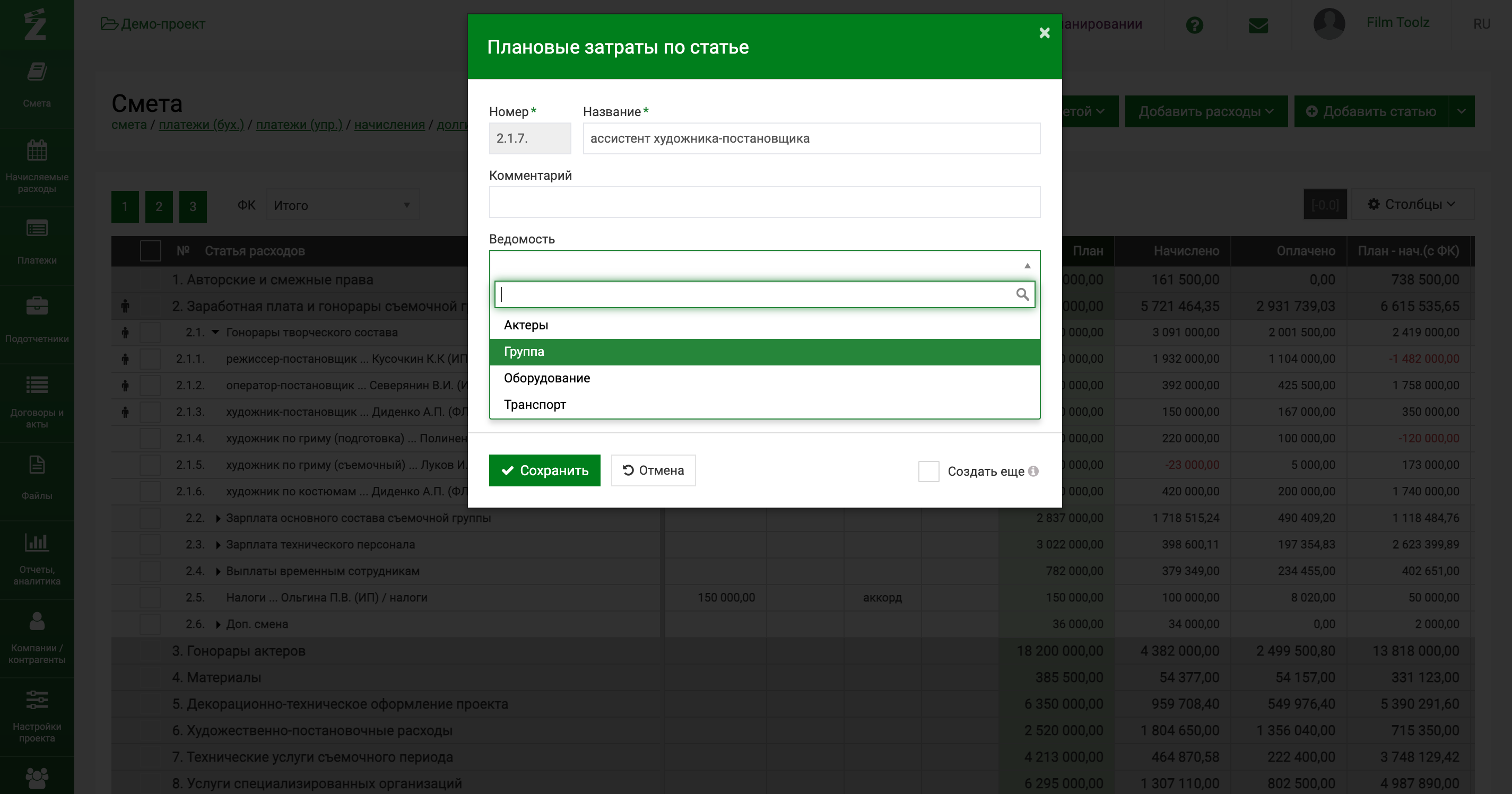Viewport: 1512px width, 794px height.
Task: Expand 2.6. Доп. смена
Action: pyautogui.click(x=218, y=624)
